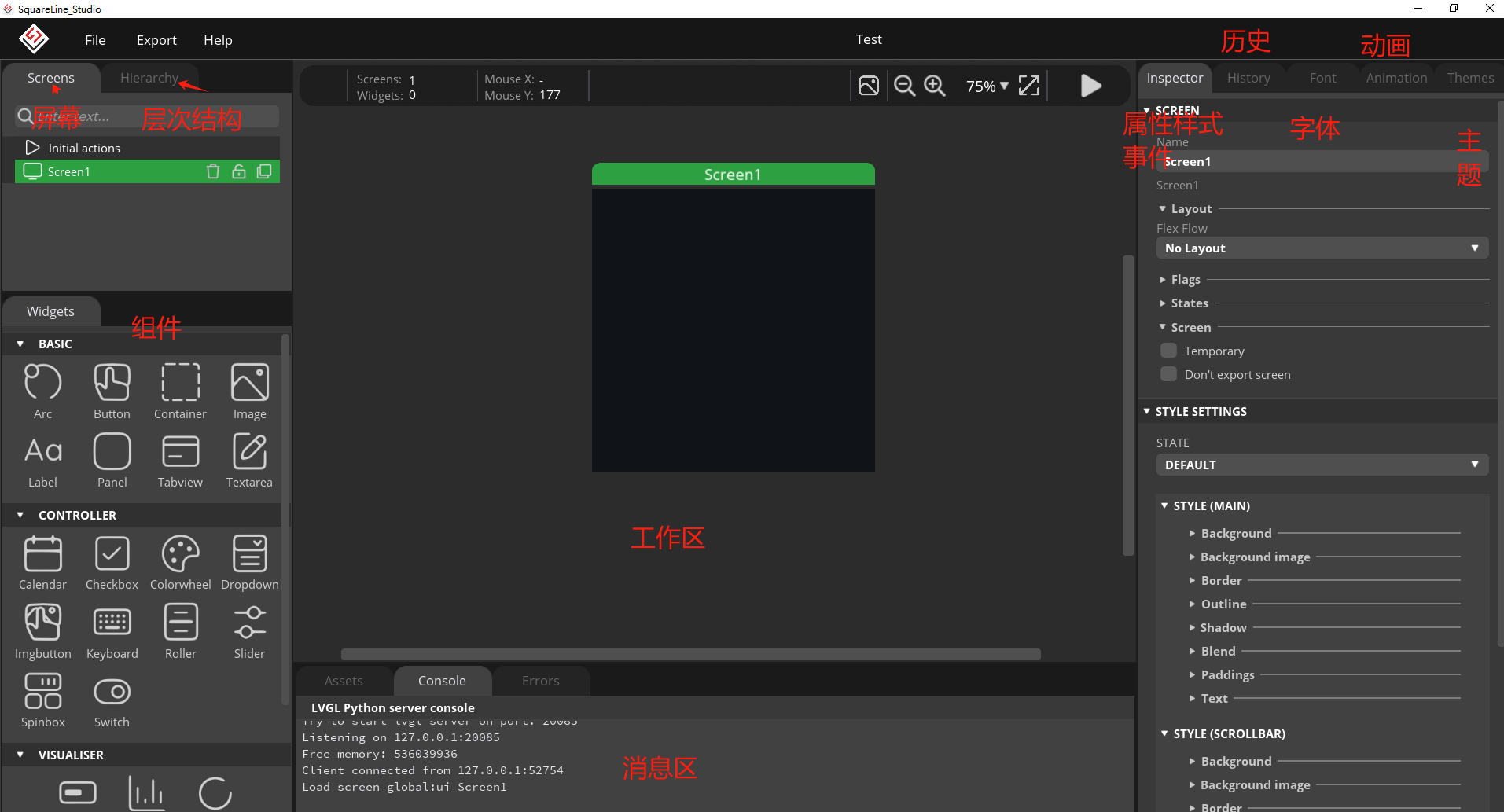Play the UI simulation

[1090, 86]
